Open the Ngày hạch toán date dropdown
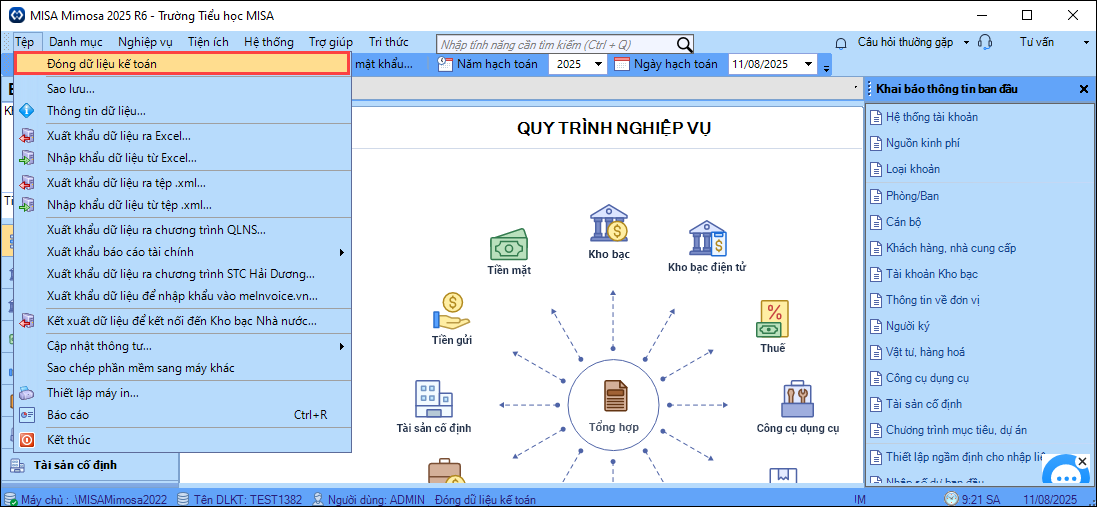The image size is (1097, 507). coord(809,64)
